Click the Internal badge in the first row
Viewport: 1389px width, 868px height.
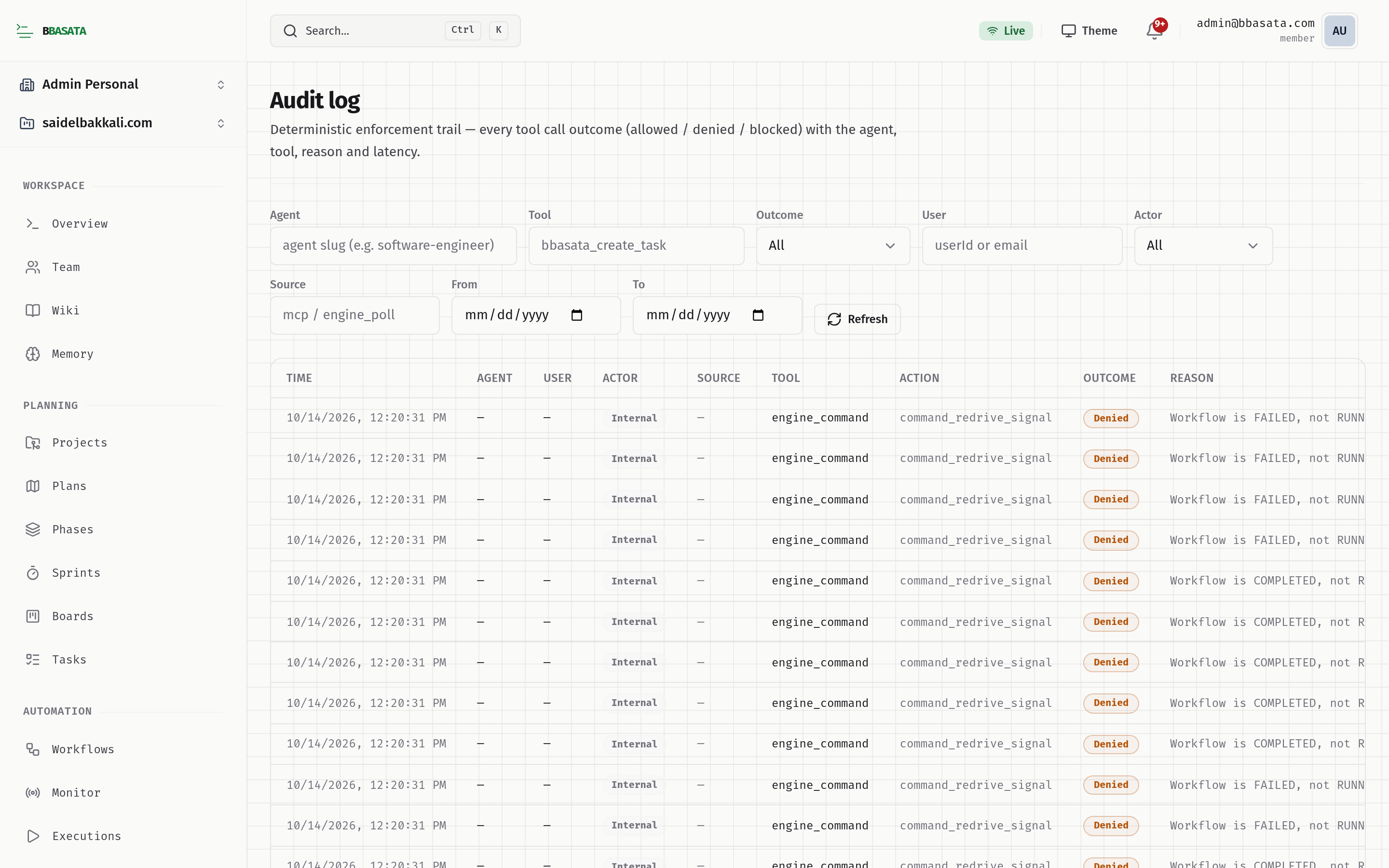tap(634, 419)
